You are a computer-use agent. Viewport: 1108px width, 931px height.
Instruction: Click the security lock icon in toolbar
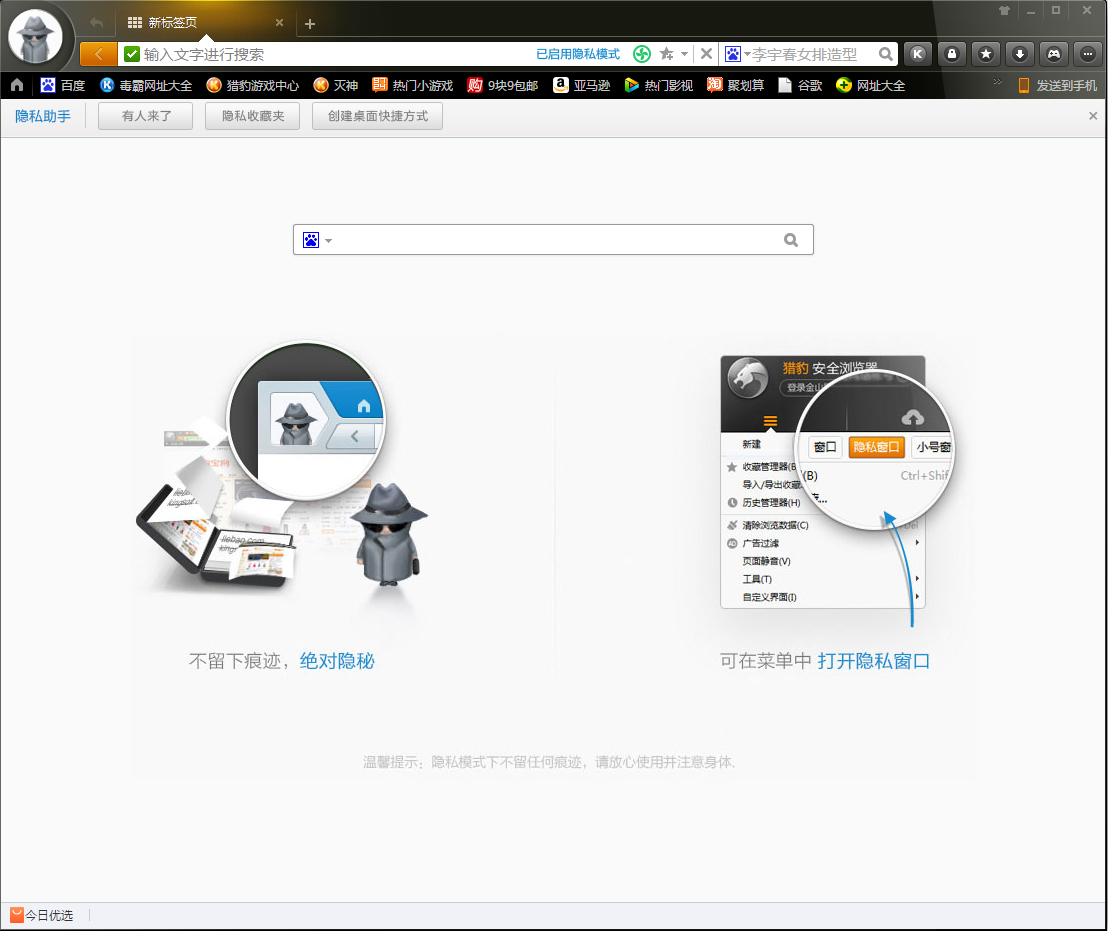coord(952,54)
